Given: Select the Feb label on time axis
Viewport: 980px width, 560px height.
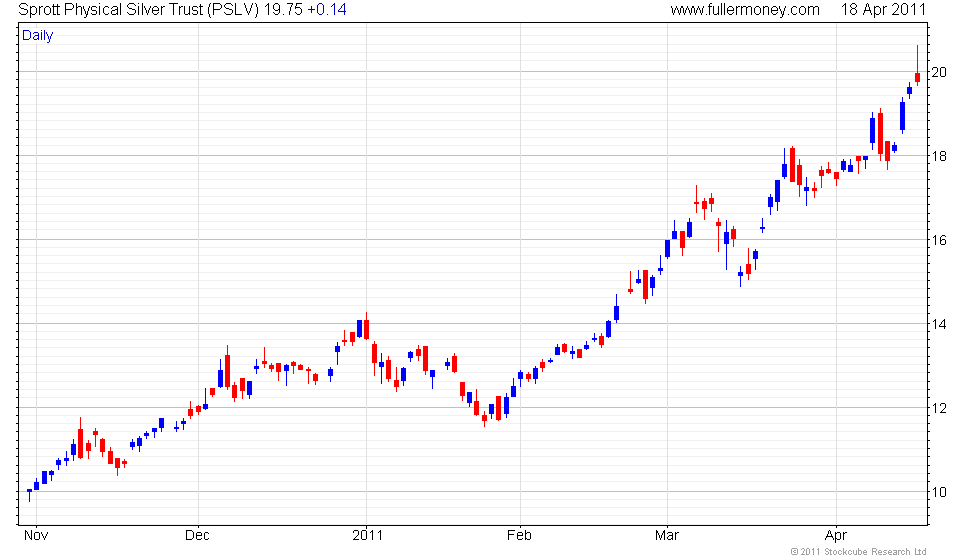Looking at the screenshot, I should click(519, 535).
